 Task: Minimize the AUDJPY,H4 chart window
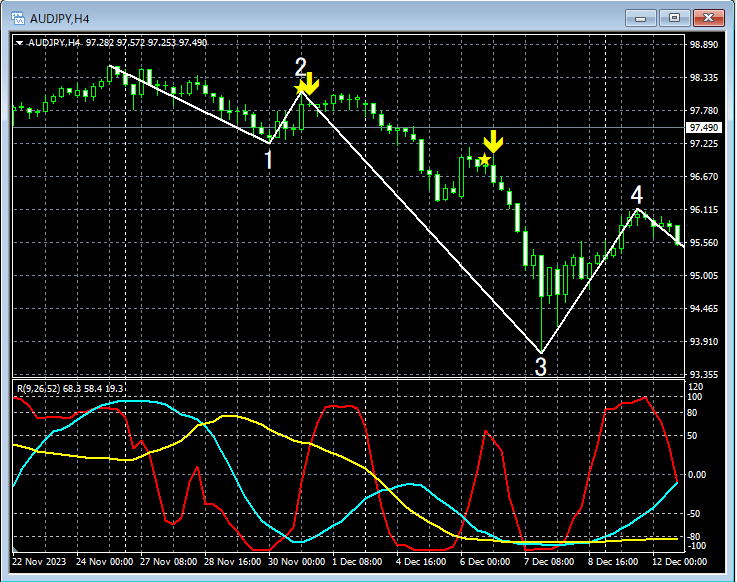(x=640, y=18)
